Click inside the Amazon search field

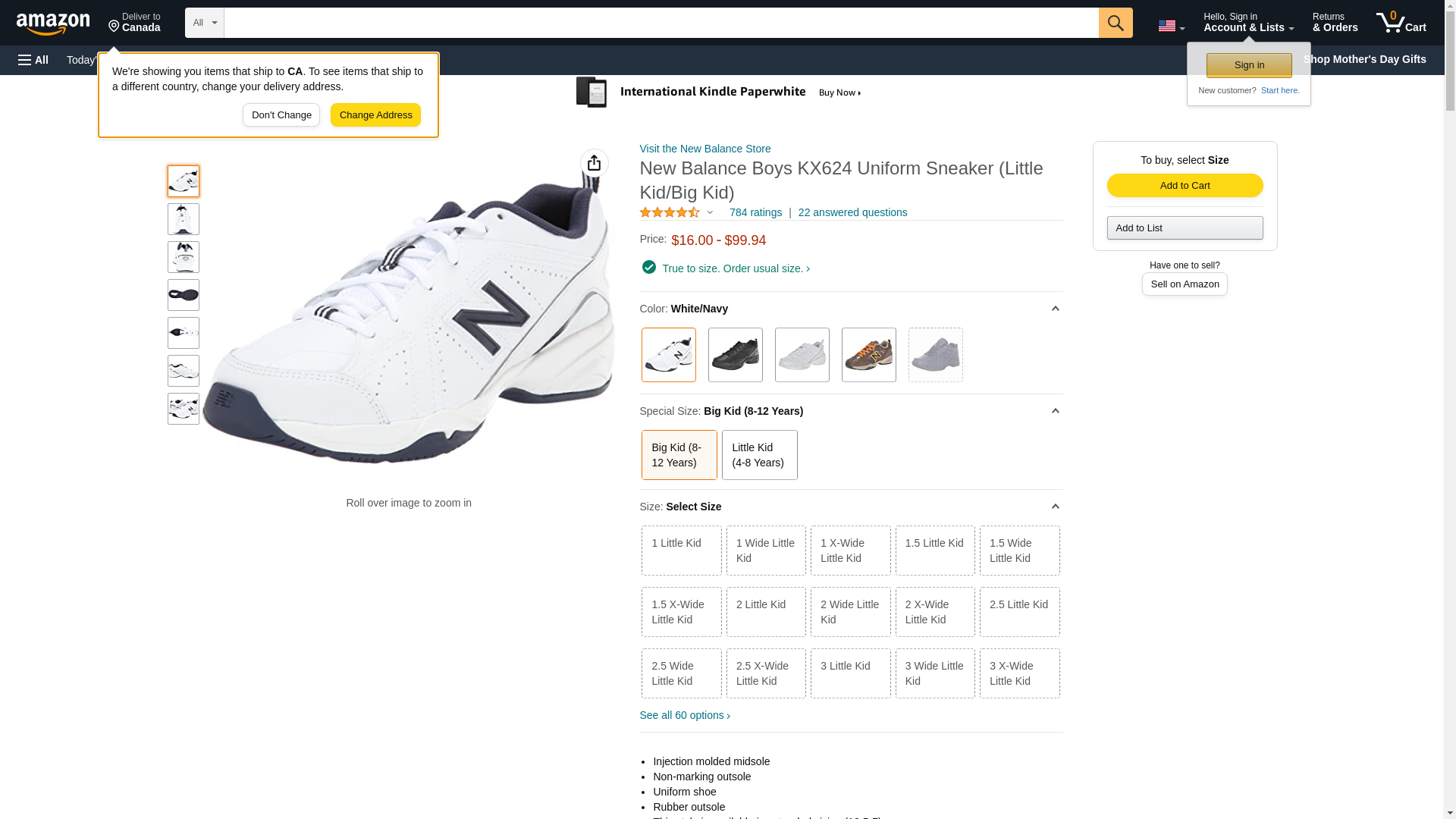pos(660,23)
